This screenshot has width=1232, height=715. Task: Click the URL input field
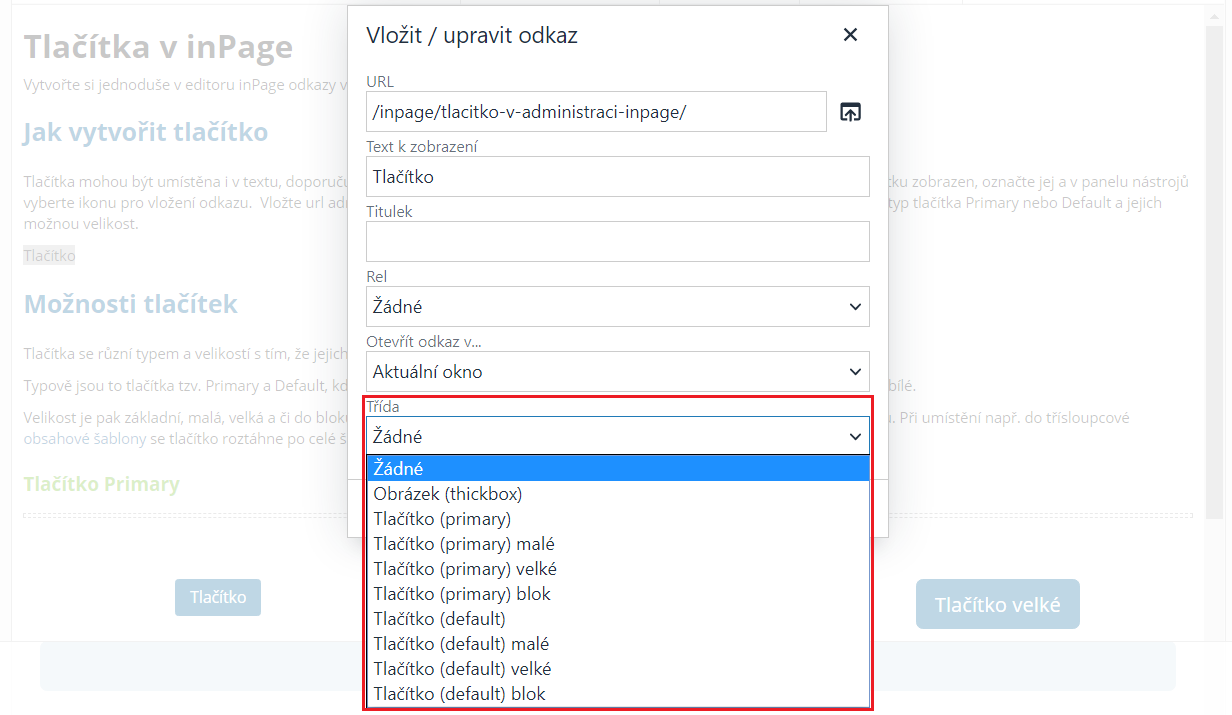click(596, 112)
